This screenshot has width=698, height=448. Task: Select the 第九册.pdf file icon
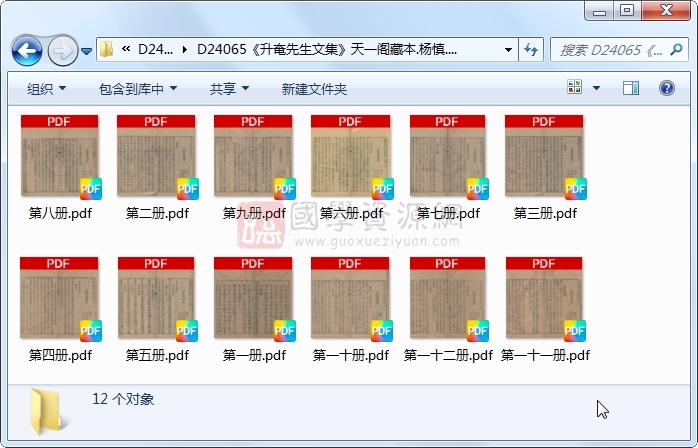254,157
